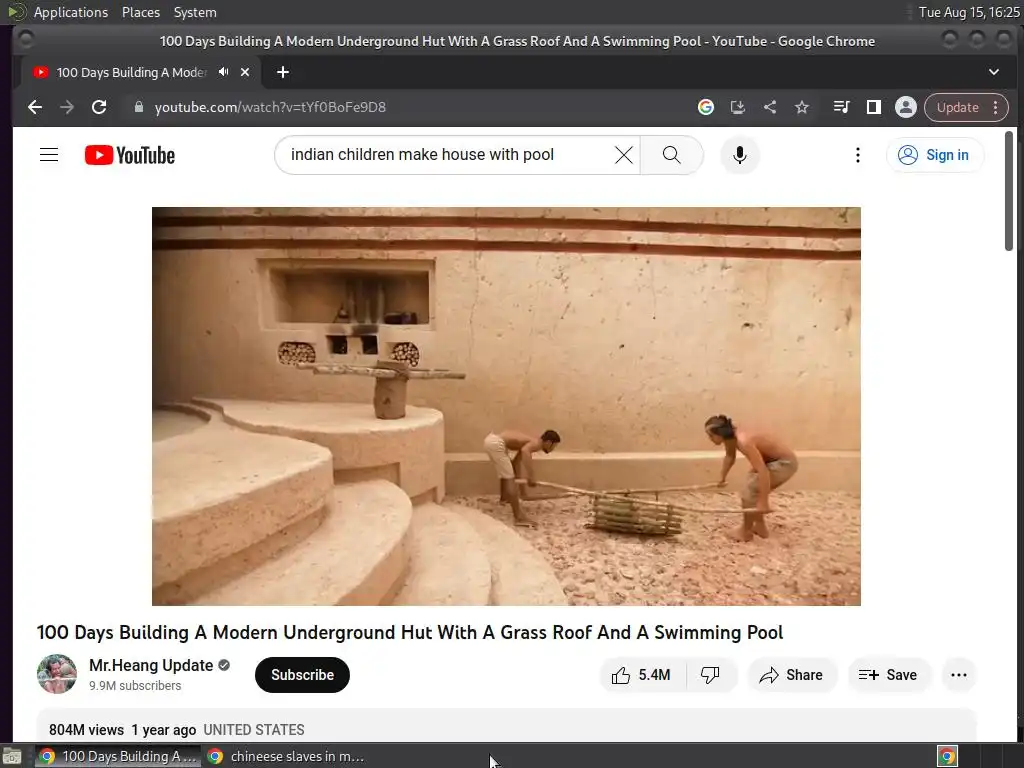Sign in to YouTube
The width and height of the screenshot is (1024, 768).
(935, 155)
